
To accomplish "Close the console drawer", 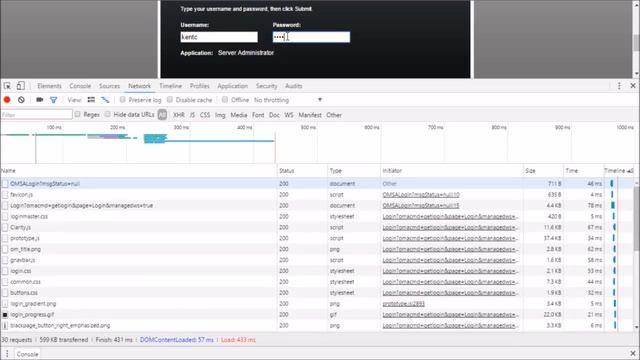I will [633, 353].
